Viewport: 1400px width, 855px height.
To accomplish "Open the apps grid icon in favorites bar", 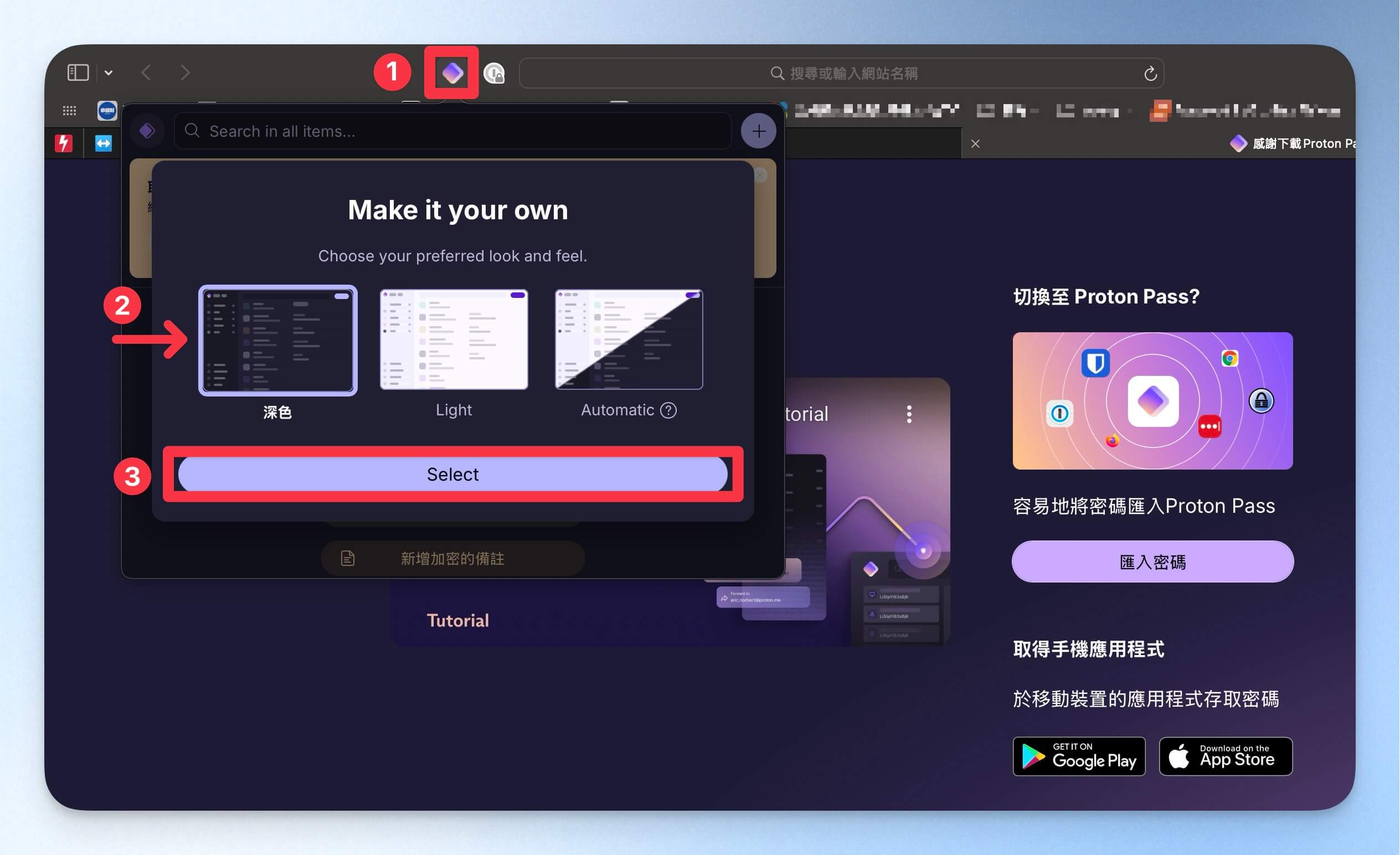I will click(69, 110).
